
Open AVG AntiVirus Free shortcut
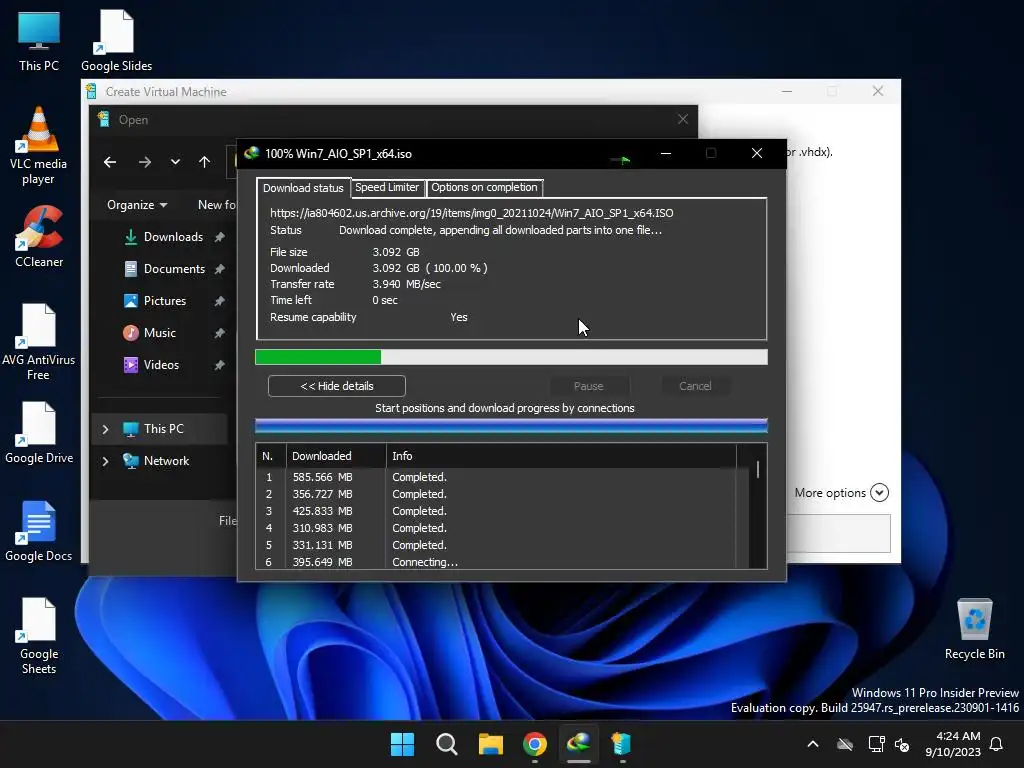(39, 342)
